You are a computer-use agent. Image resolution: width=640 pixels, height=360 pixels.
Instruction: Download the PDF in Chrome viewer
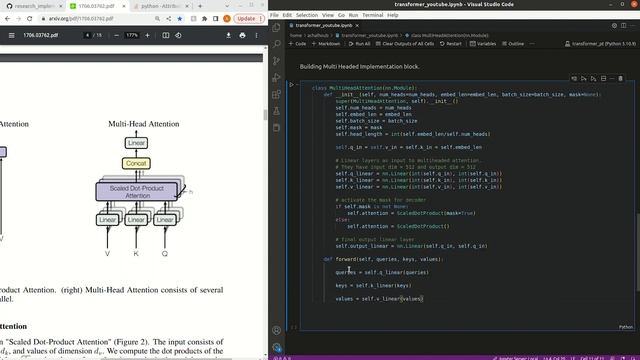[228, 36]
